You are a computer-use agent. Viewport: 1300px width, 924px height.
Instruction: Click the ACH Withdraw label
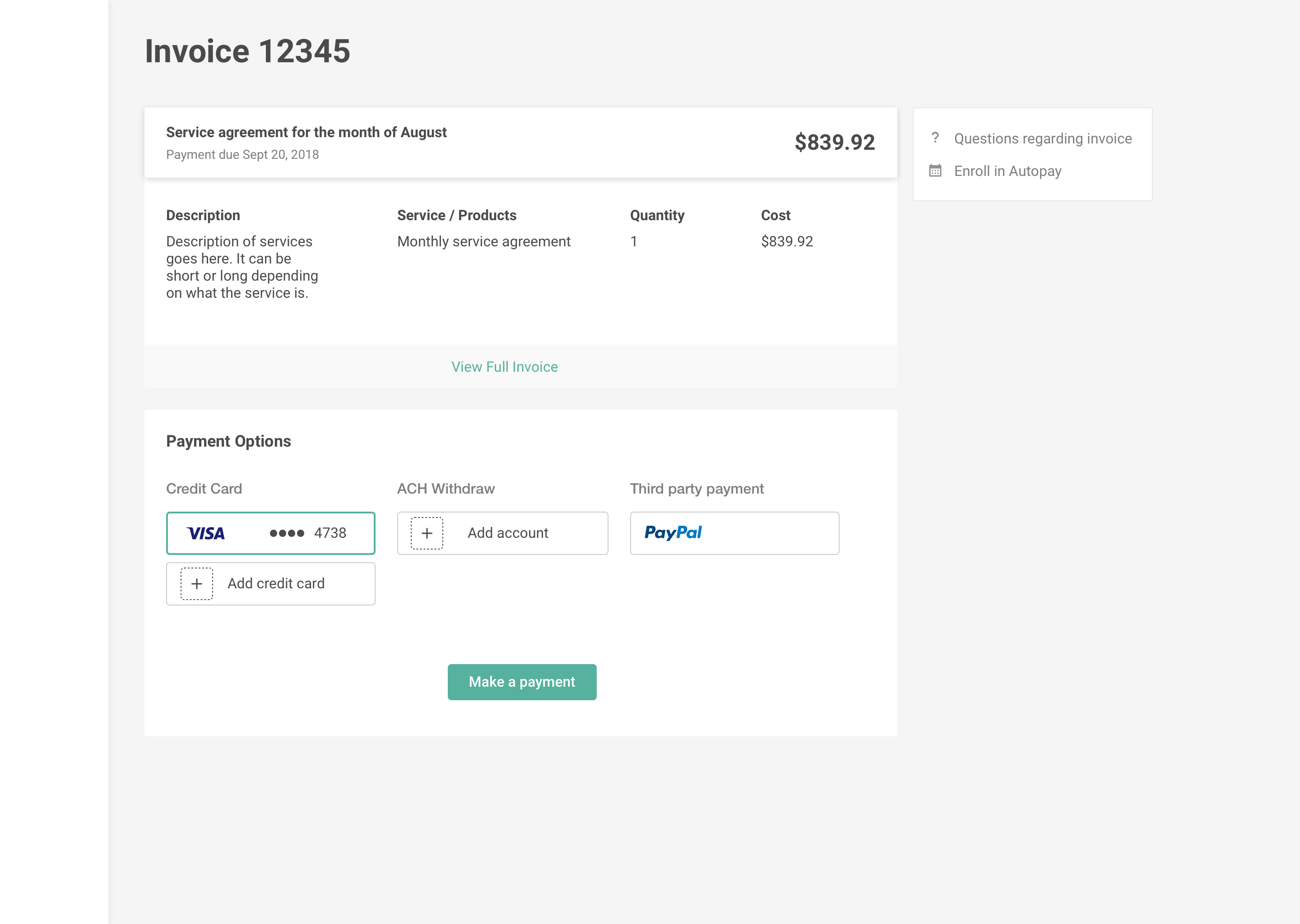coord(446,489)
